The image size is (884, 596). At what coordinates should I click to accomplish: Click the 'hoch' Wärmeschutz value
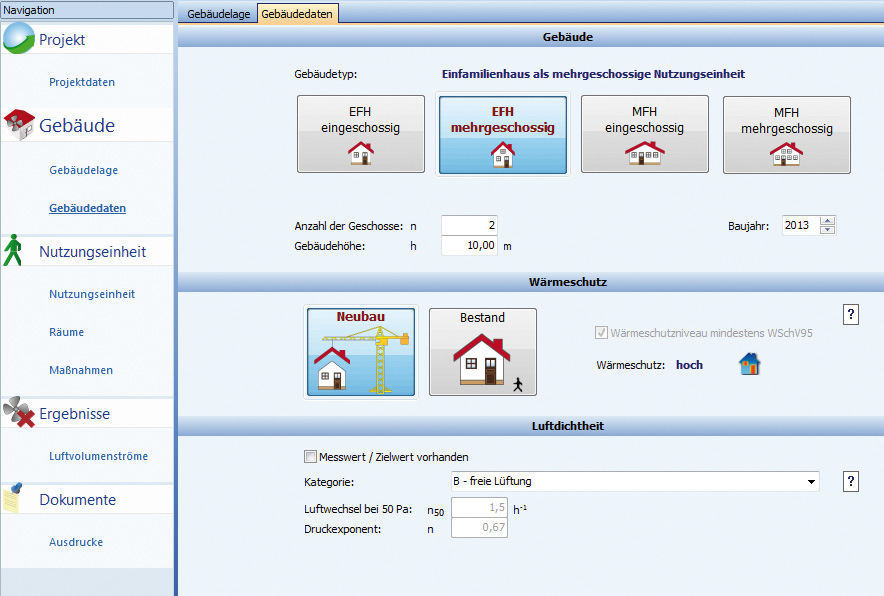pyautogui.click(x=689, y=365)
